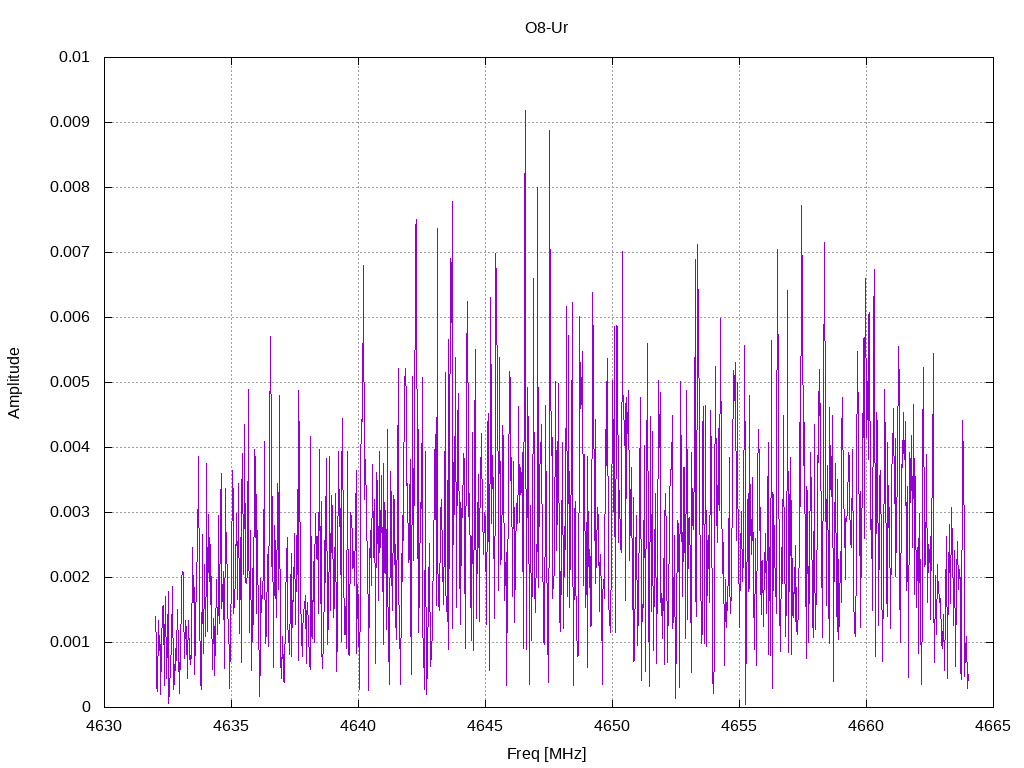
Task: Click x-axis tick label 4650
Action: 613,726
